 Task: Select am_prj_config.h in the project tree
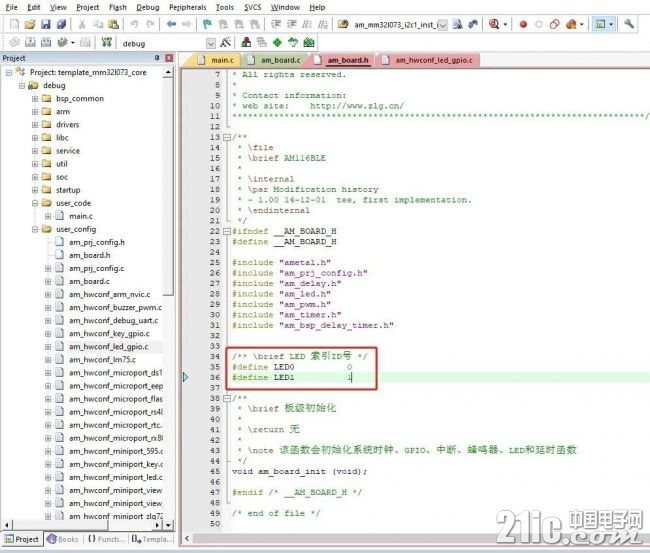(x=97, y=242)
